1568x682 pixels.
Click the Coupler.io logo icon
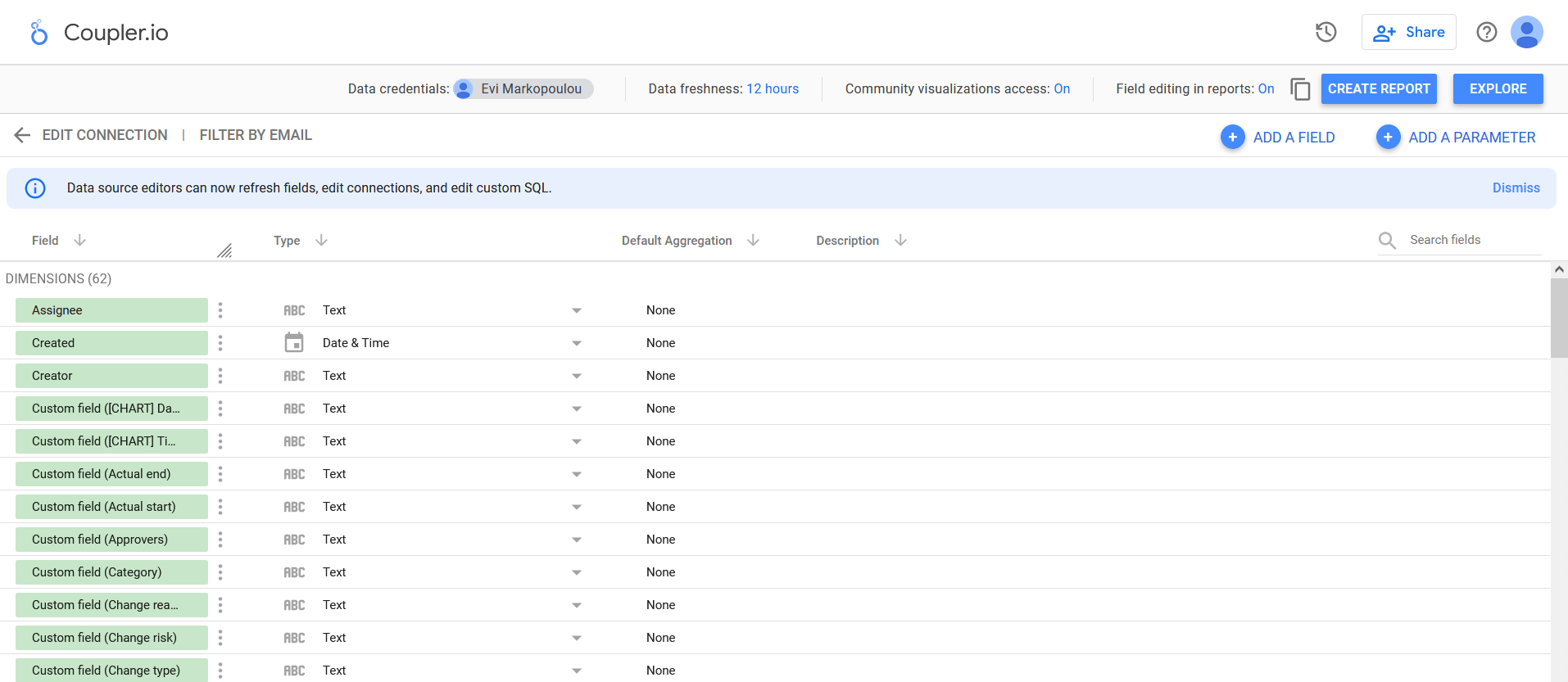[39, 33]
